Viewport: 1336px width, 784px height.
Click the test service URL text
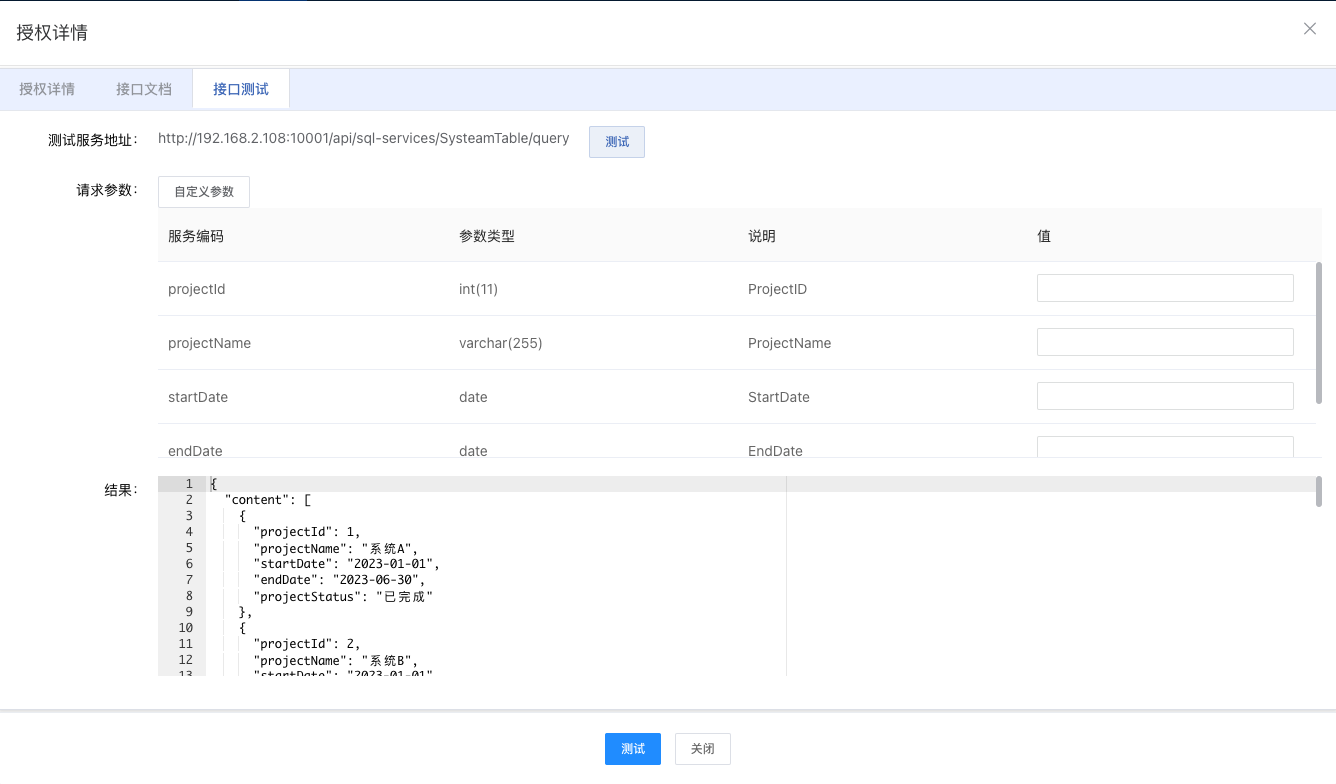pos(364,139)
